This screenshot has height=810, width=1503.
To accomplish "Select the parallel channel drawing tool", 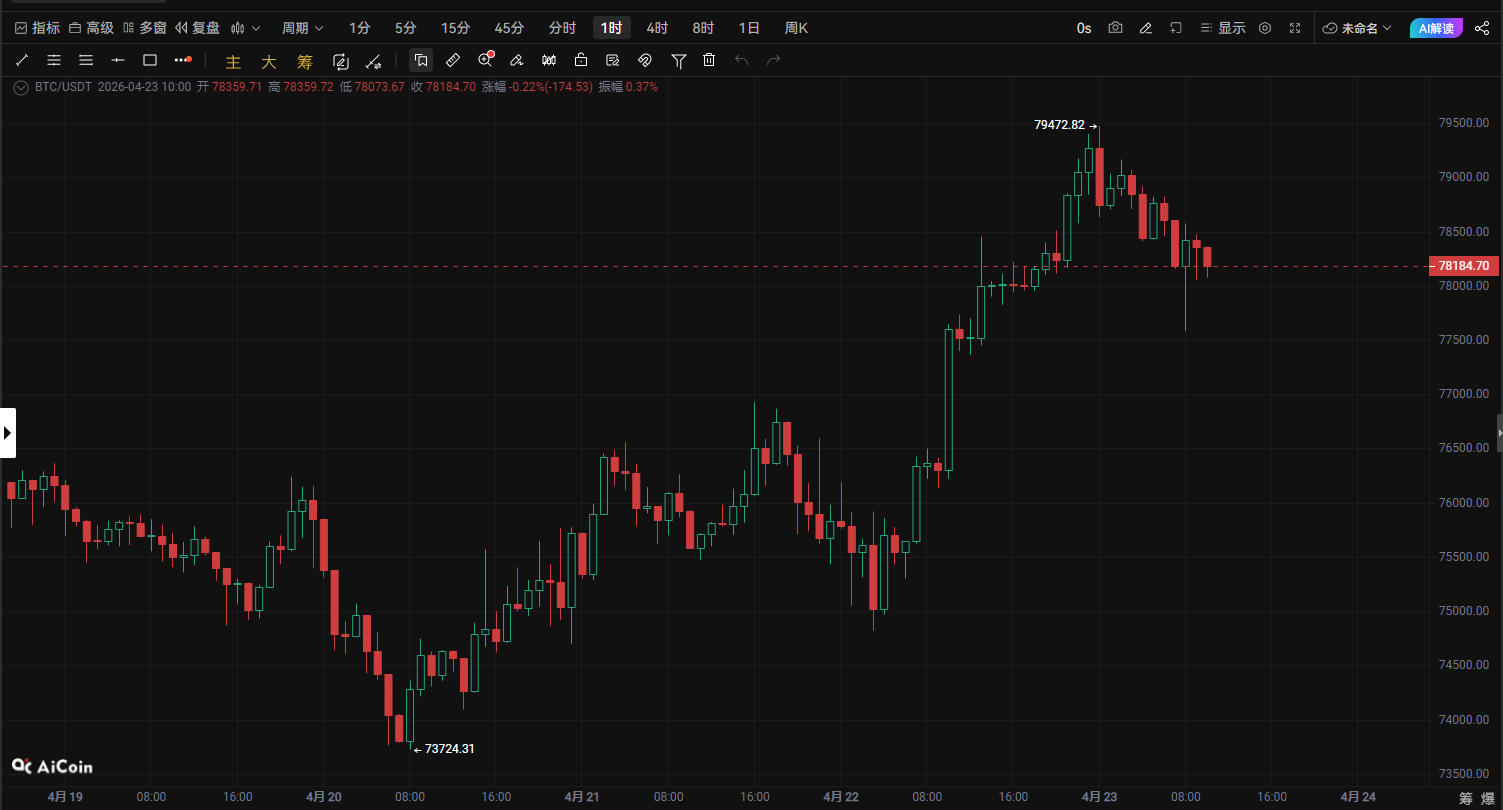I will click(x=54, y=60).
